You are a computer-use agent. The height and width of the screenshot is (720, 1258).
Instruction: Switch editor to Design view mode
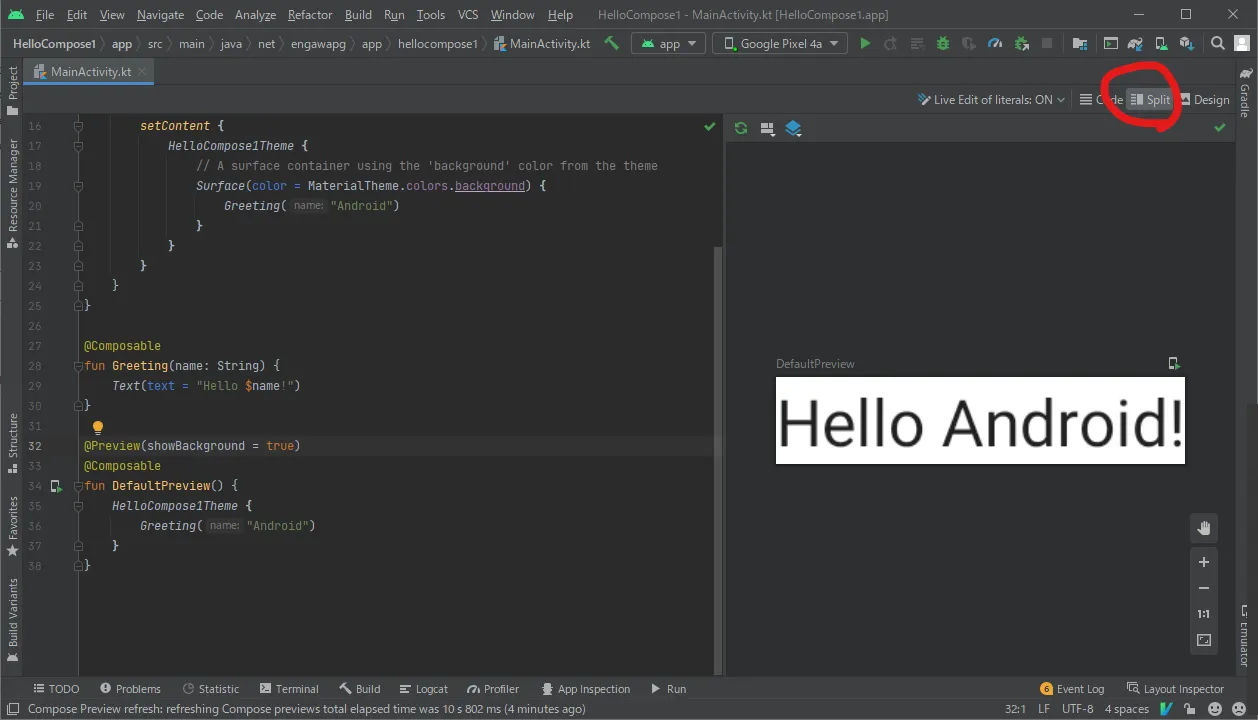pyautogui.click(x=1204, y=100)
